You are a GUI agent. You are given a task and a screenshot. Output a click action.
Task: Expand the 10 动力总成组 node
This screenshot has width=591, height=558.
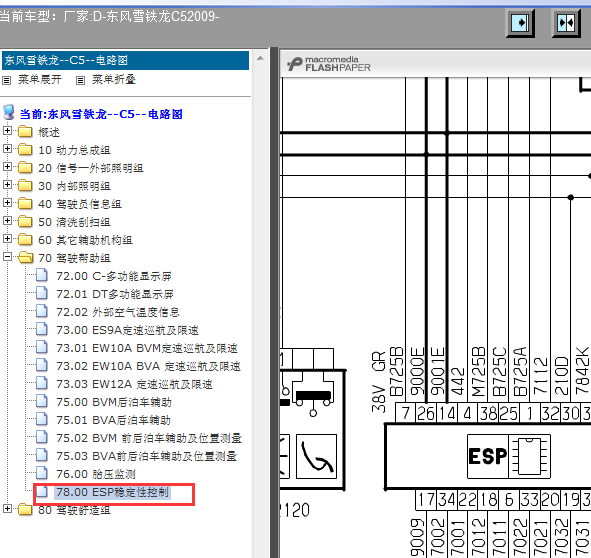pyautogui.click(x=7, y=149)
